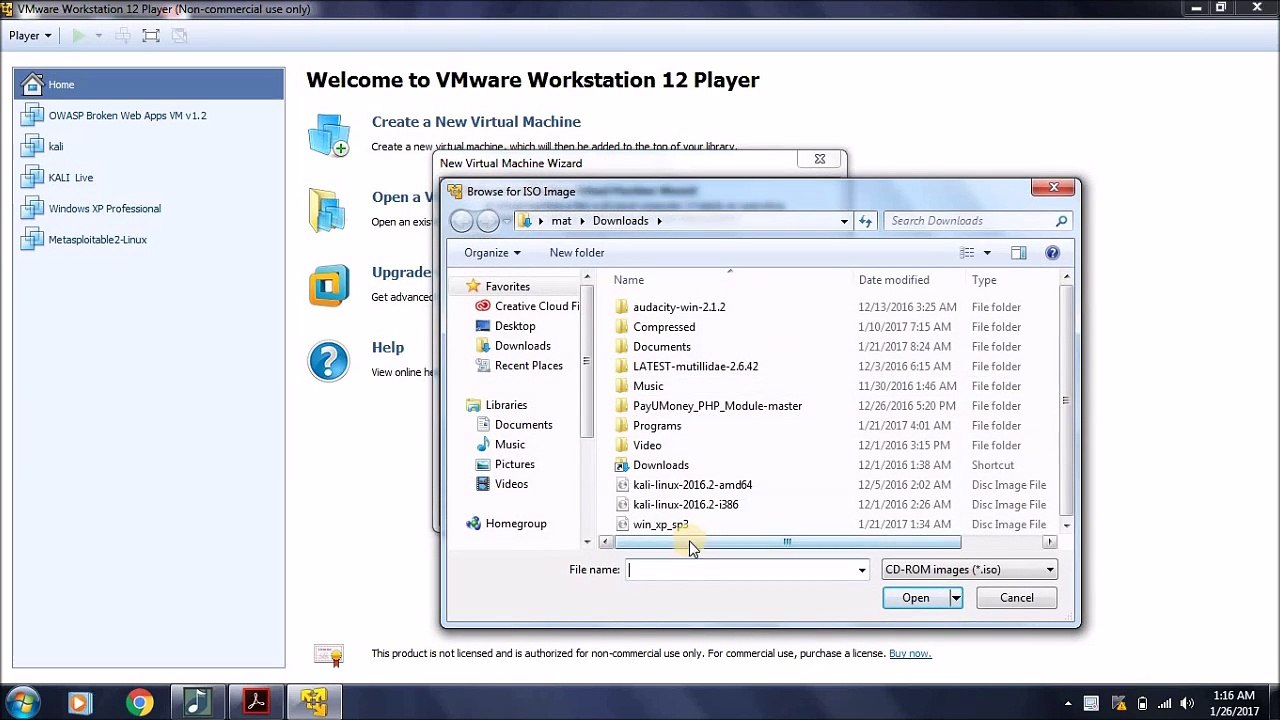The height and width of the screenshot is (720, 1280).
Task: Select Libraries in navigation pane
Action: 506,405
